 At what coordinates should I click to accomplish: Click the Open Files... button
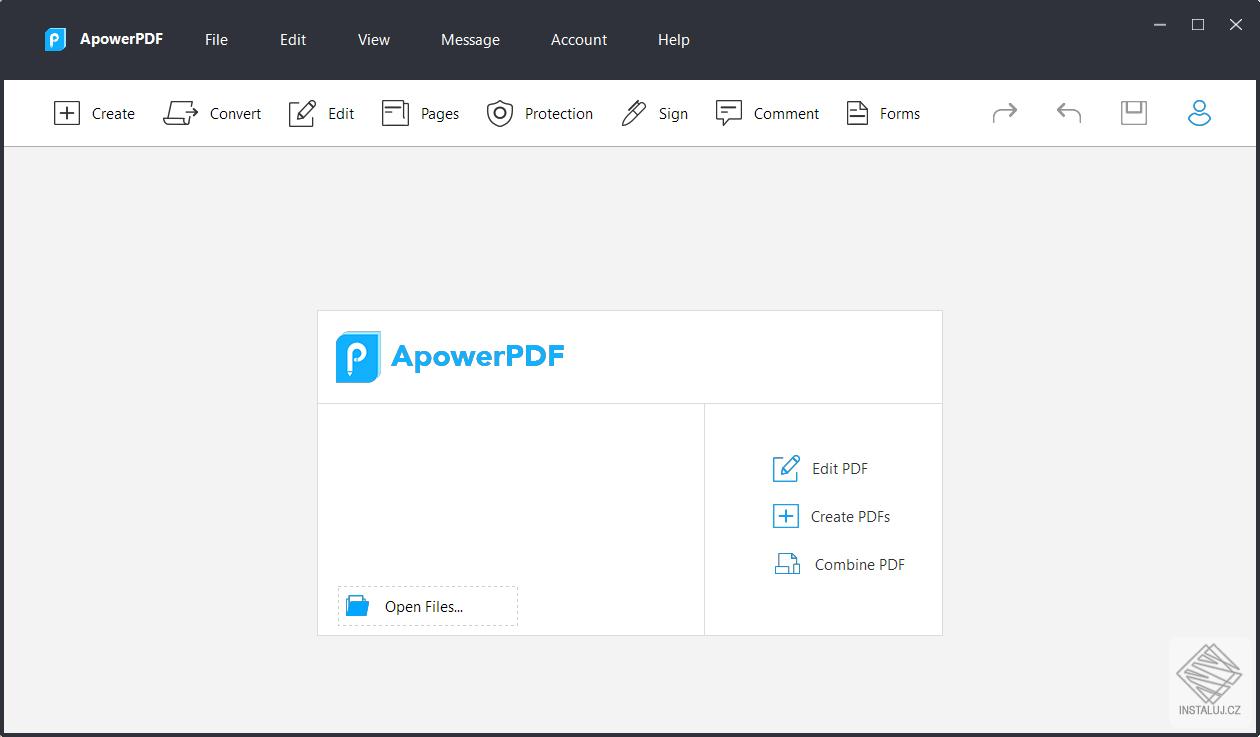tap(428, 606)
